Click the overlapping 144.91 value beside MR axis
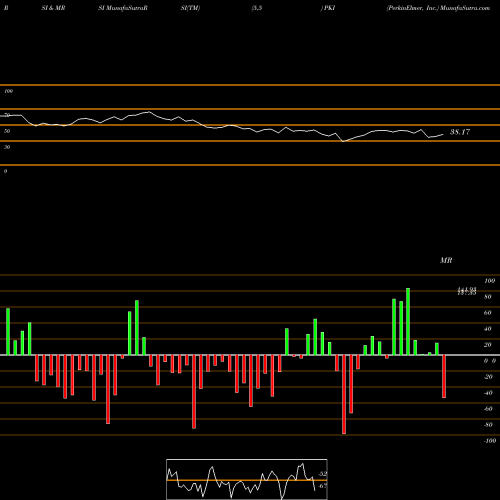 467,291
